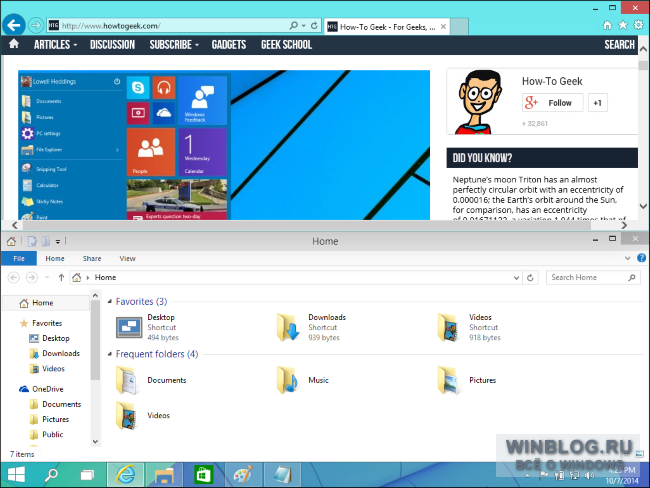
Task: Select the Desktop shortcut item
Action: [147, 327]
